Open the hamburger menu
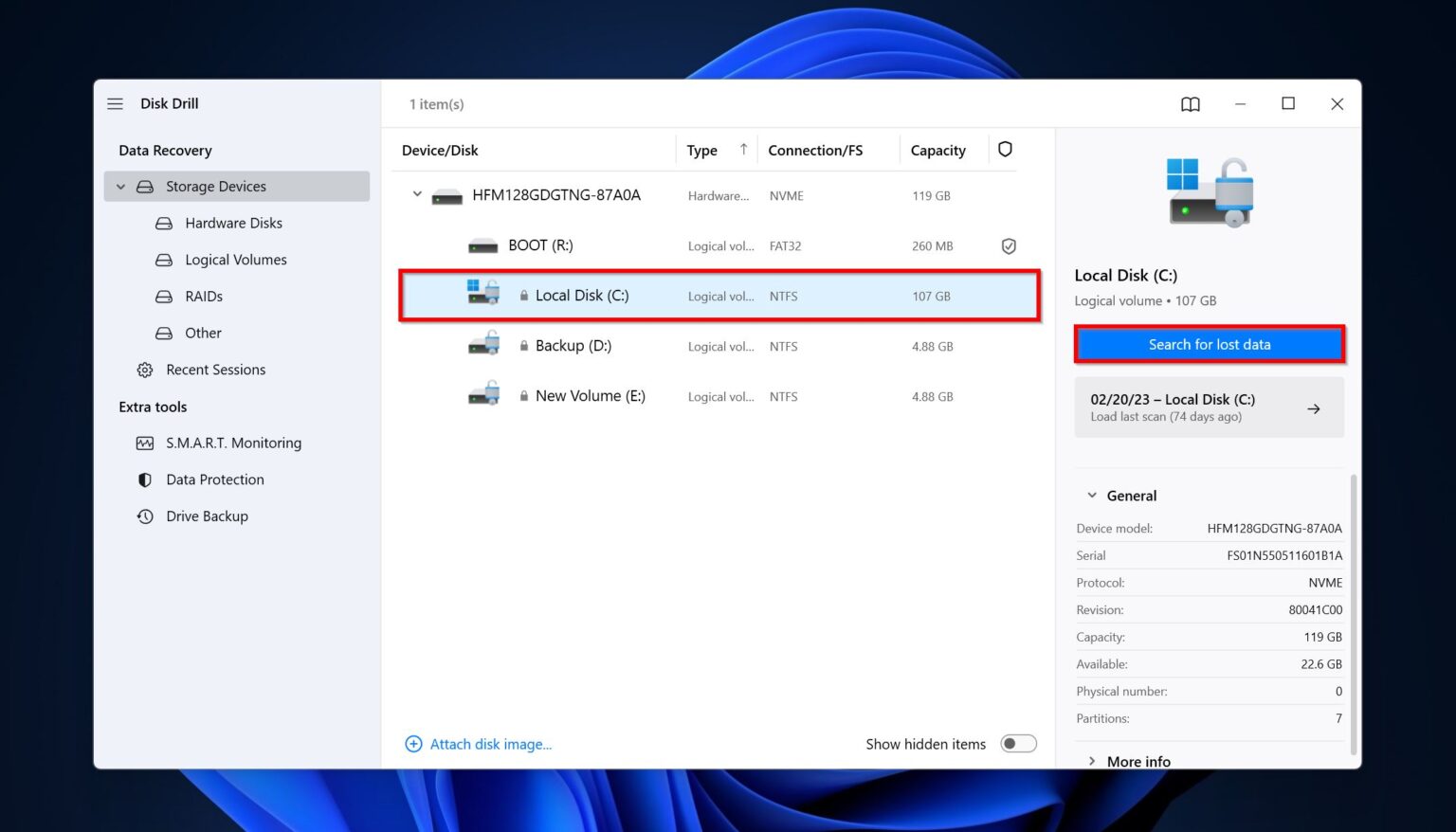Screen dimensions: 1456x832 pyautogui.click(x=115, y=103)
